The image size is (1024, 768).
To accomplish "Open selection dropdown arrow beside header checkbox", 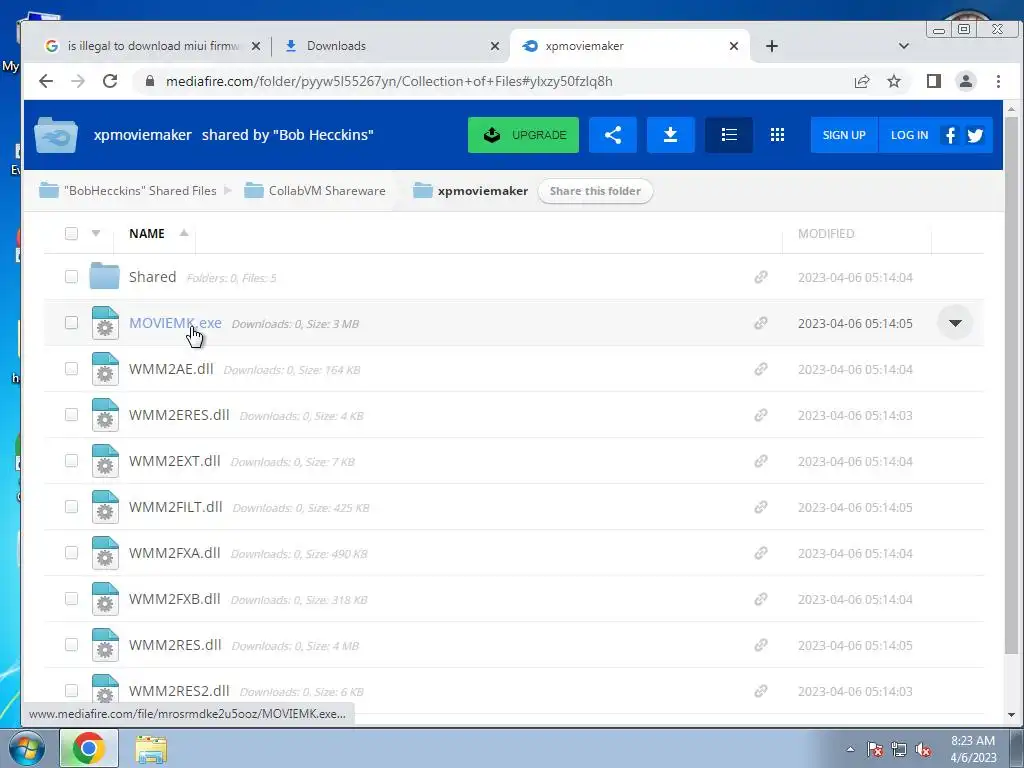I will tap(96, 233).
